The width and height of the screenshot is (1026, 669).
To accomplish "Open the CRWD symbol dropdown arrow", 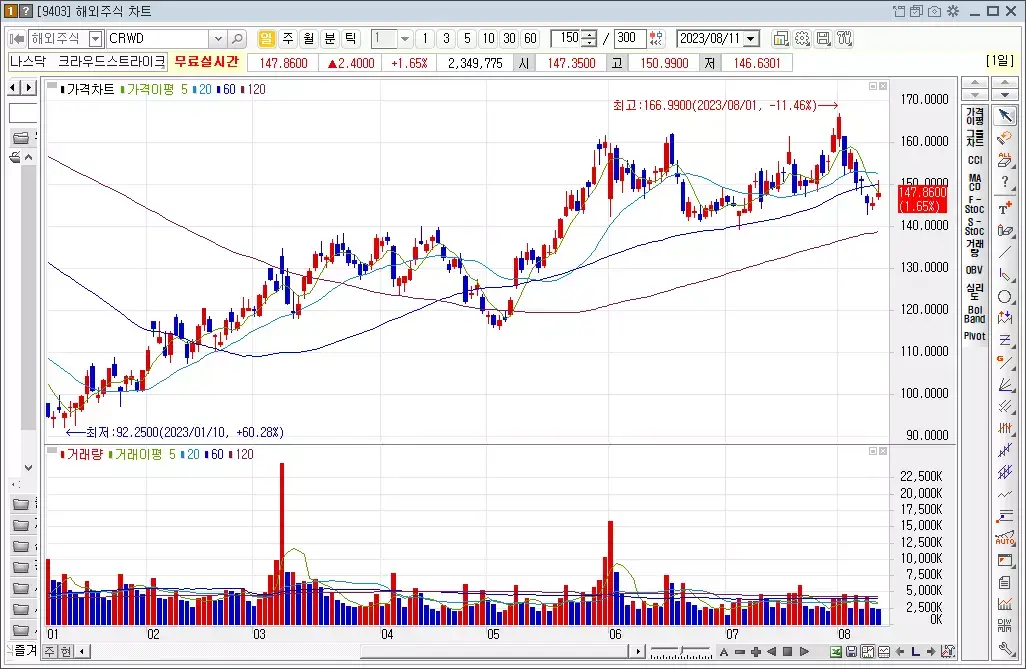I will tap(219, 39).
